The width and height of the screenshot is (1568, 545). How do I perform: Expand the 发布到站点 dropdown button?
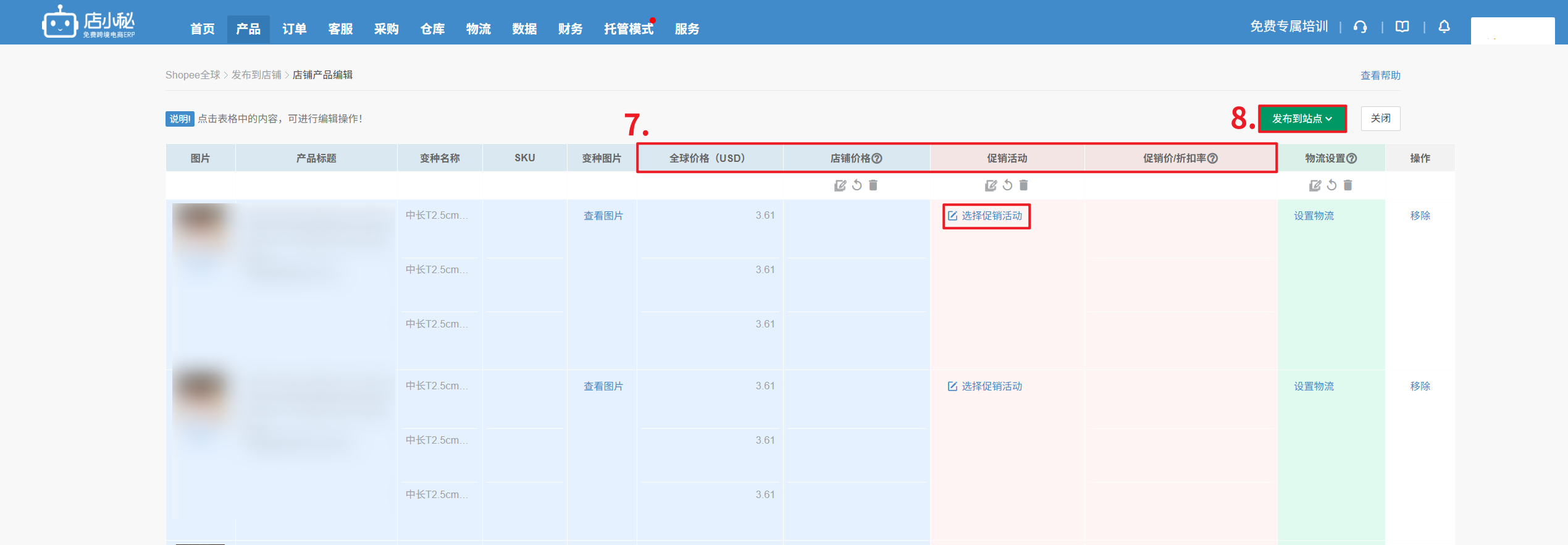click(x=1302, y=119)
